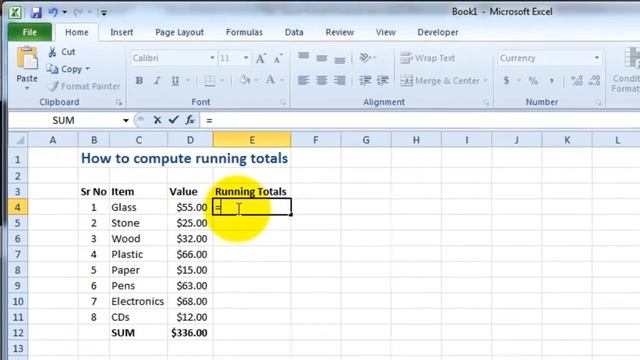Click the Font Color letter A icon
Image resolution: width=640 pixels, height=360 pixels.
click(270, 80)
